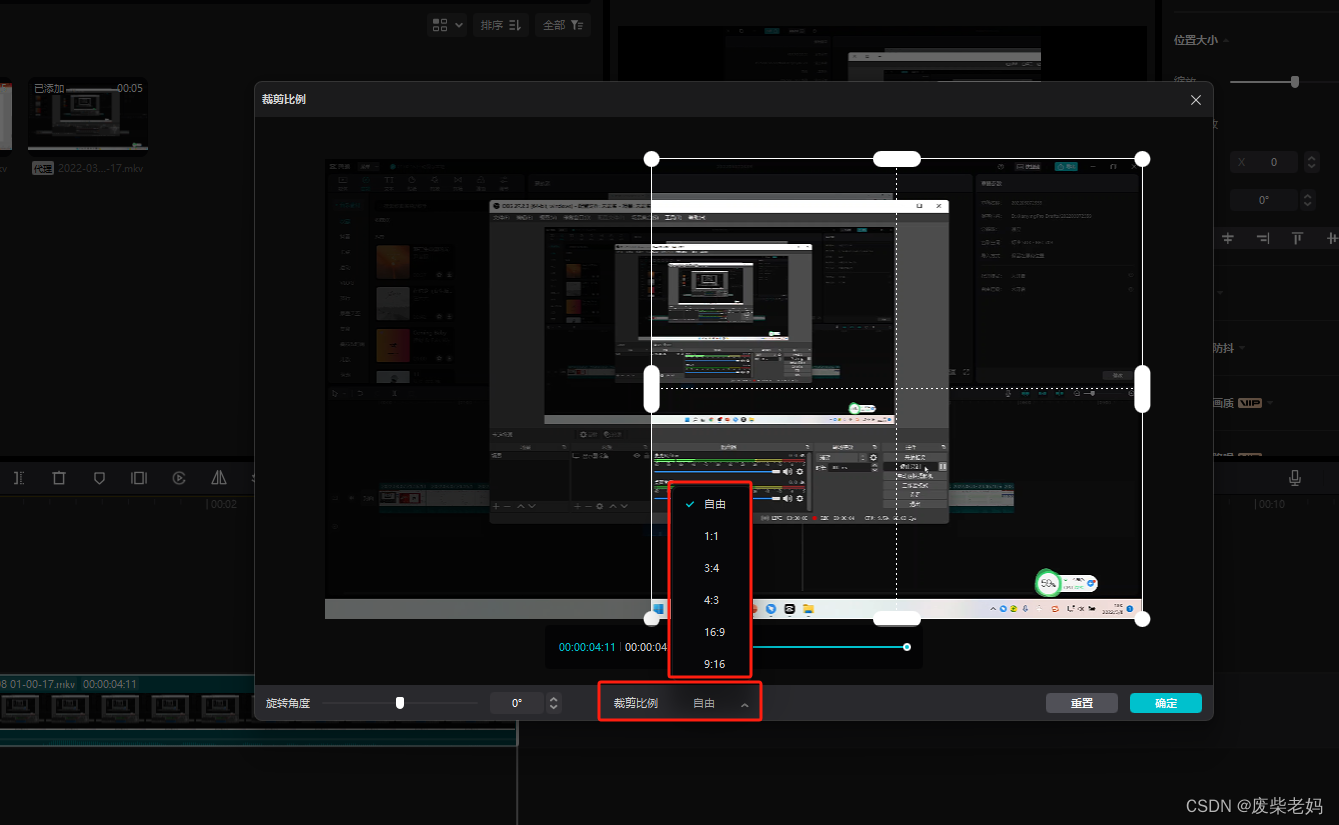This screenshot has width=1339, height=825.
Task: Click the right panel 0° rotation input field
Action: 1264,200
